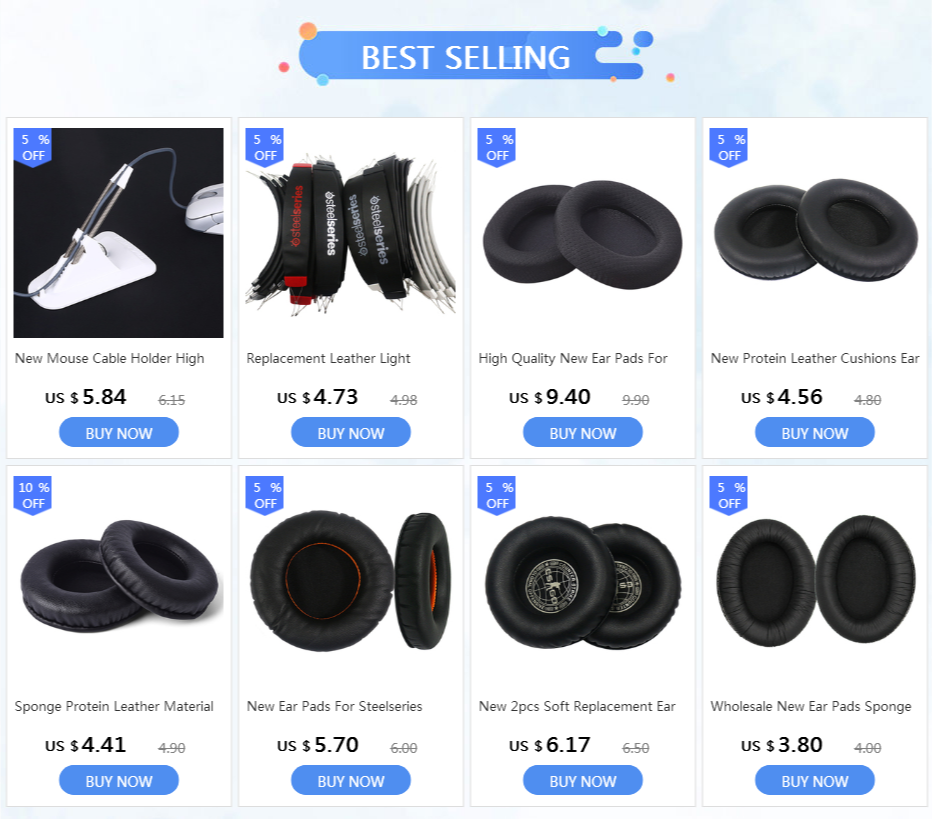The image size is (932, 819).
Task: Open the 'Sponge Protein Leather Material' product link
Action: pyautogui.click(x=114, y=706)
